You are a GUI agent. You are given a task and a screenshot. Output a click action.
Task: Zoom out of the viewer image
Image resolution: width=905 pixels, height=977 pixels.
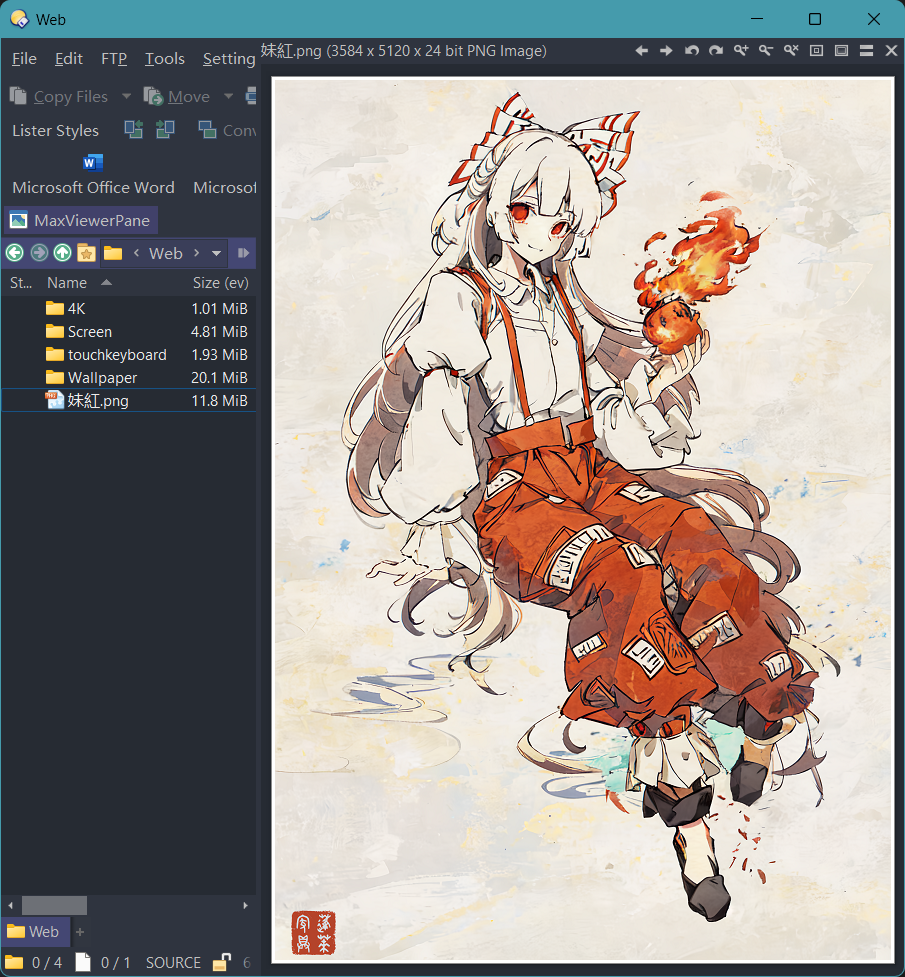point(766,50)
